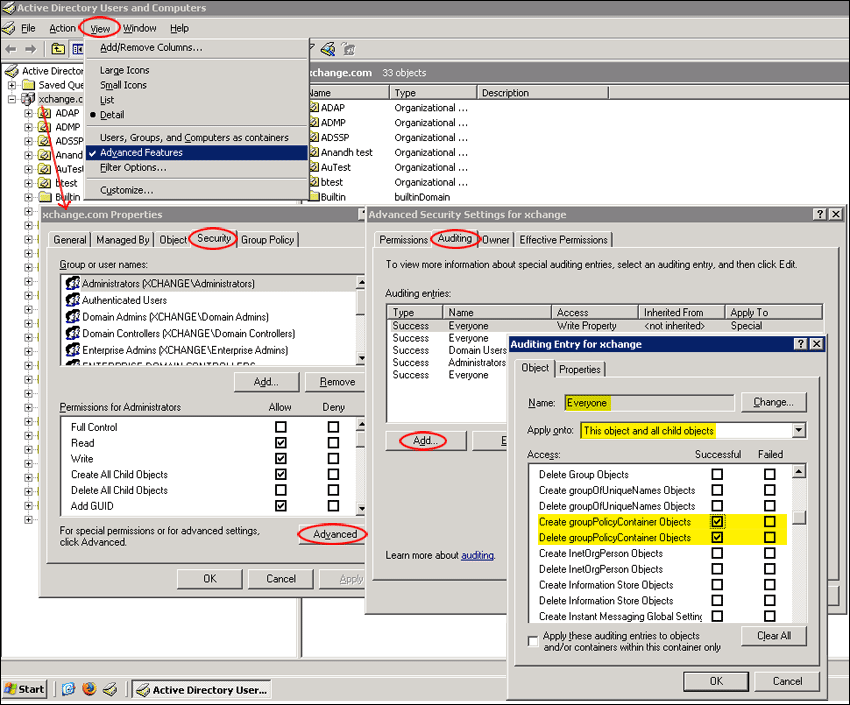850x705 pixels.
Task: Select Advanced Features in View menu
Action: pos(141,153)
